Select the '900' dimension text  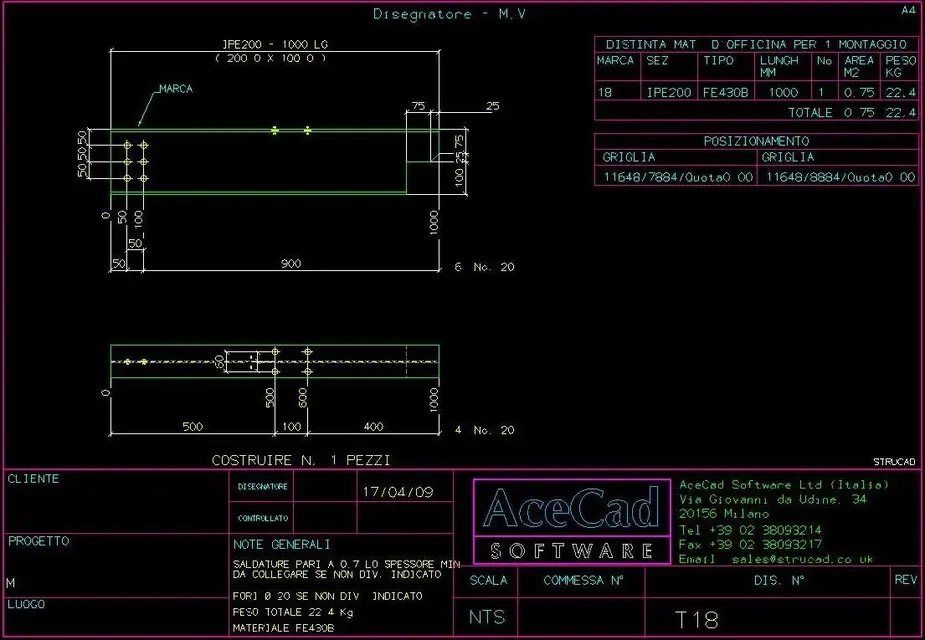291,264
